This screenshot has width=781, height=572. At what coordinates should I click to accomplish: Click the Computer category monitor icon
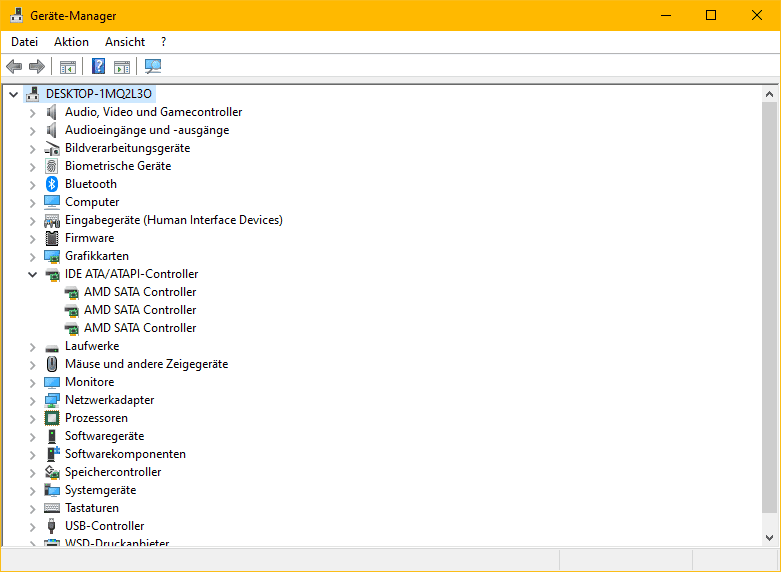coord(52,202)
